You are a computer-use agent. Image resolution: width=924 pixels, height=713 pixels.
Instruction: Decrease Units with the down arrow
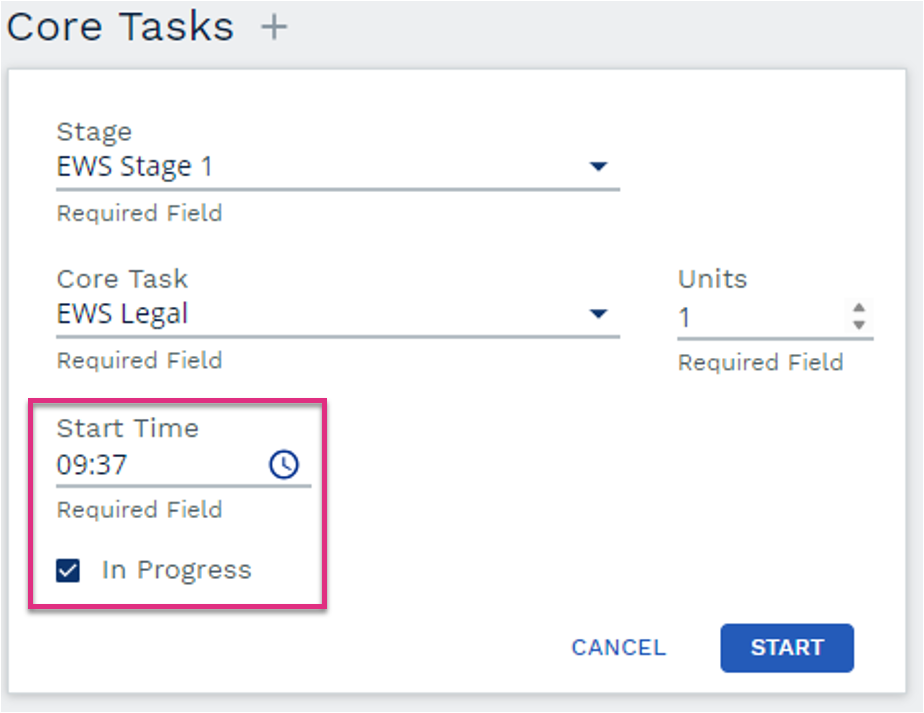click(859, 325)
